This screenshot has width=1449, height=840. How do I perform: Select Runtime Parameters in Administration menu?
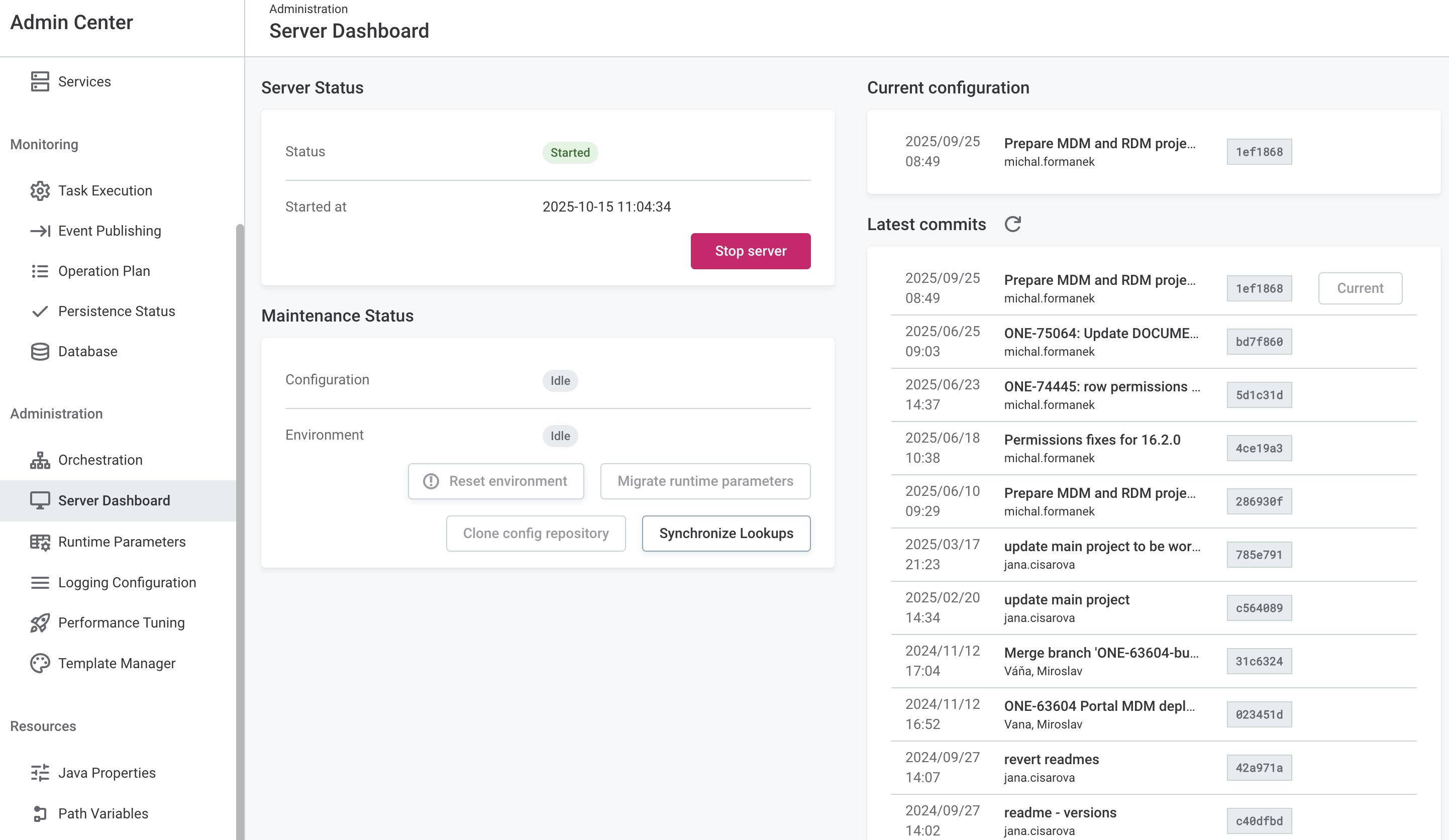(x=122, y=542)
